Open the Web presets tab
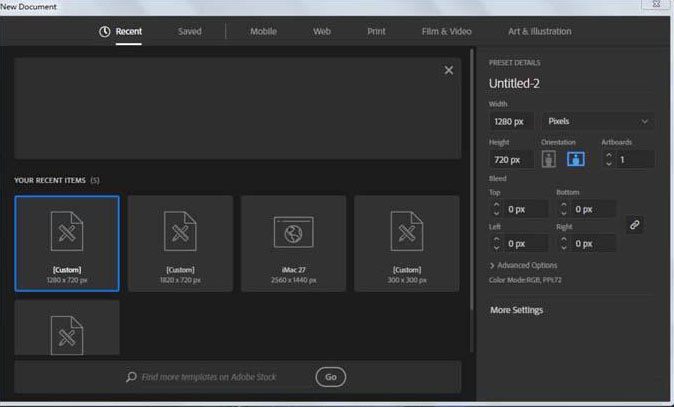The width and height of the screenshot is (674, 407). pos(322,31)
